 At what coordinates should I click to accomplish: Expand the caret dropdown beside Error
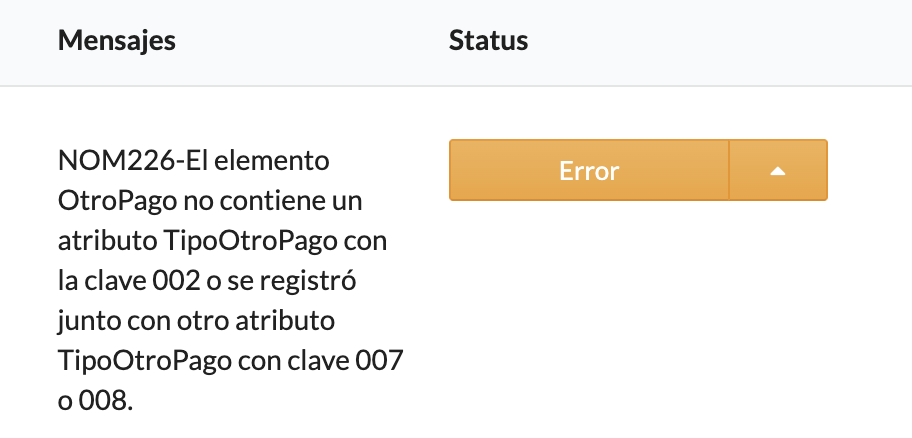click(x=778, y=171)
